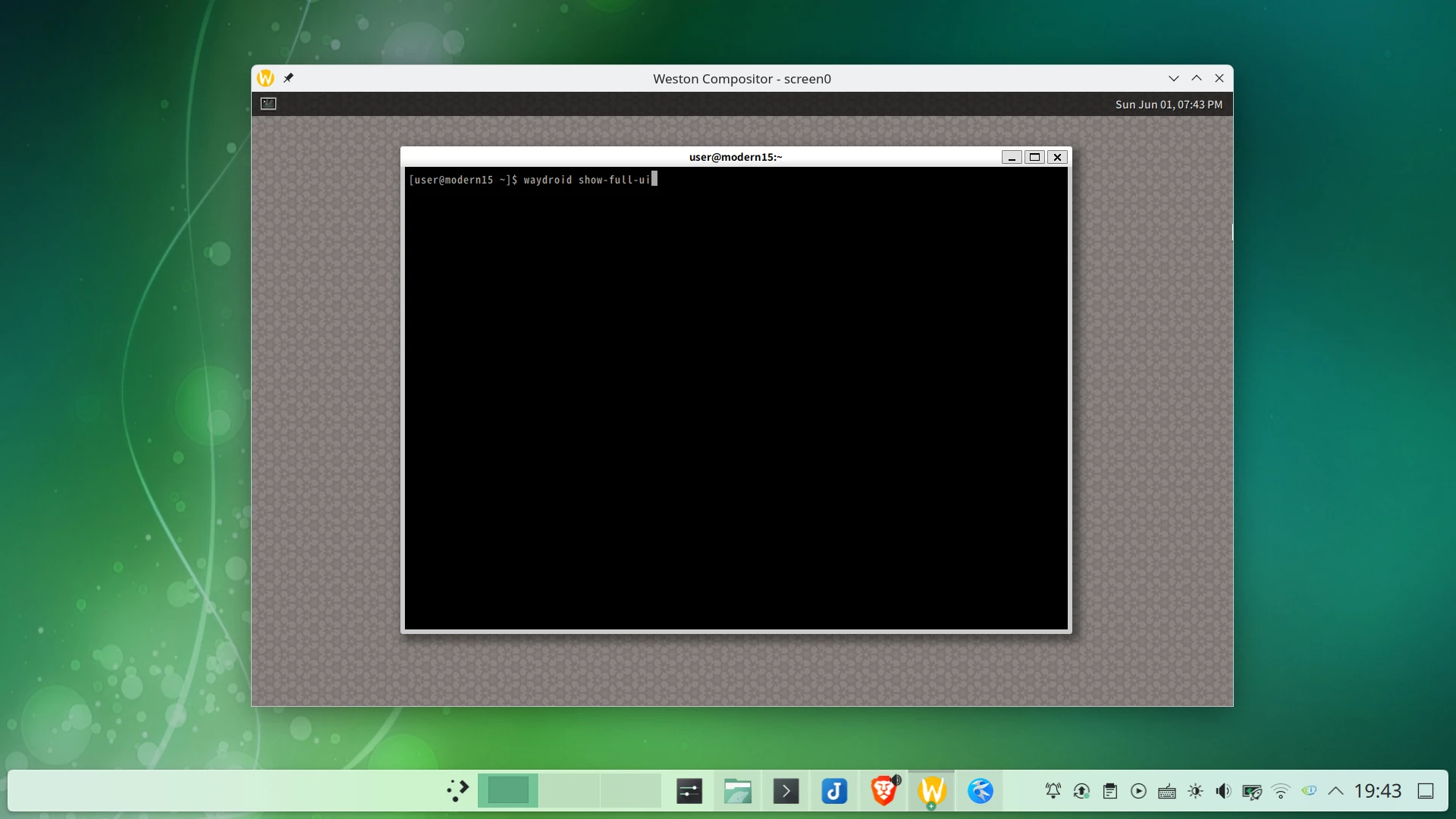Open Konsole from the taskbar
1456x819 pixels.
tap(786, 791)
